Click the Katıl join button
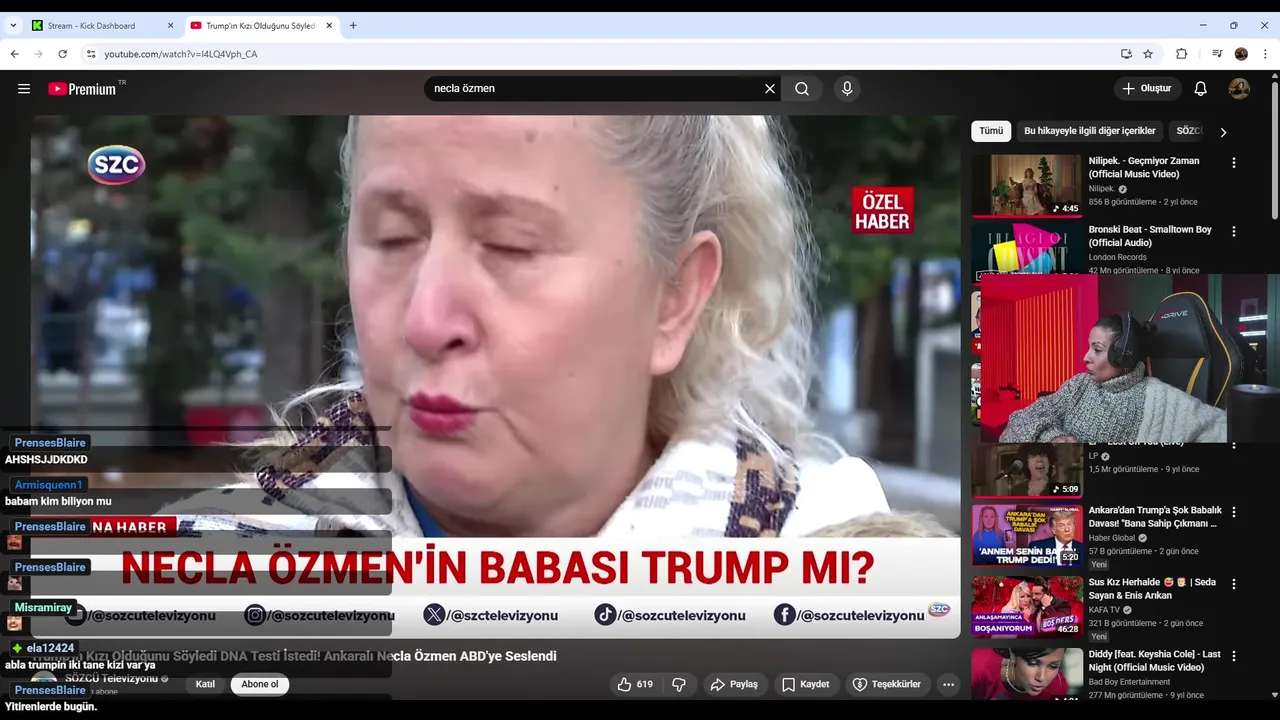This screenshot has width=1280, height=720. [x=205, y=685]
